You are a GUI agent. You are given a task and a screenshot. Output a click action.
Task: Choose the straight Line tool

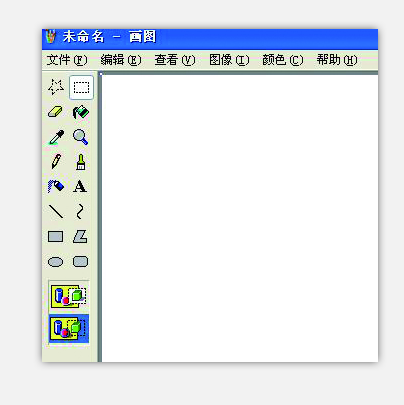56,211
